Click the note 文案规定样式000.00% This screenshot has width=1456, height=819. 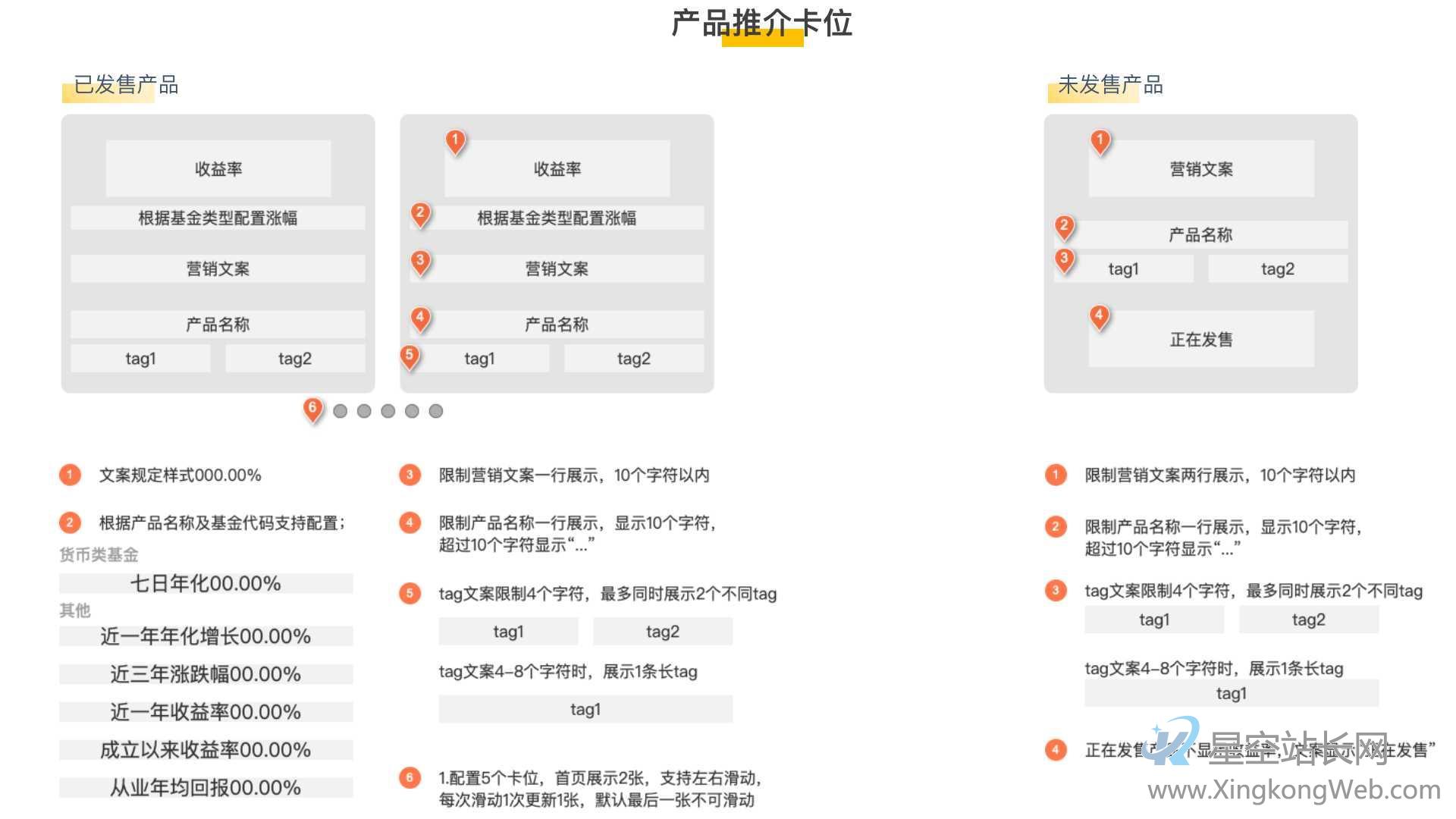tap(180, 475)
